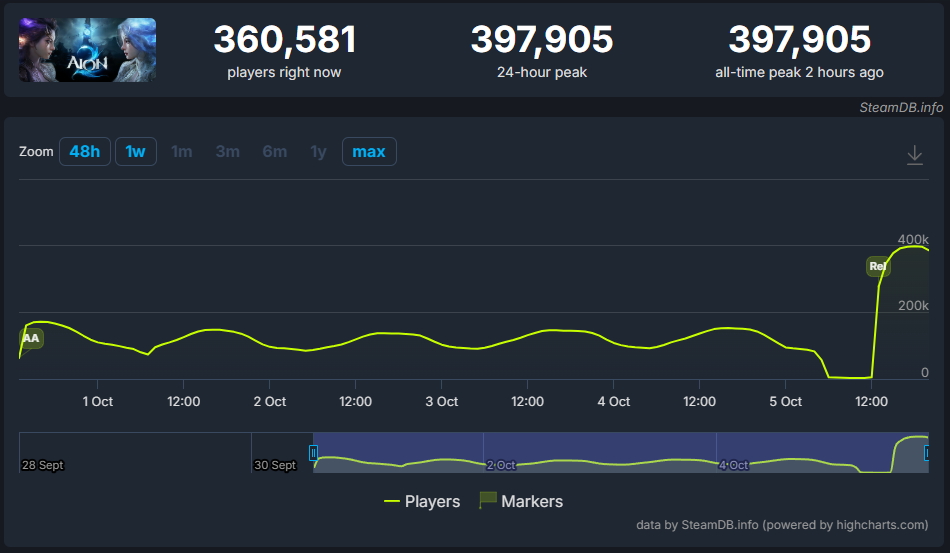Set zoom to 1w
Image resolution: width=950 pixels, height=553 pixels.
coord(136,151)
